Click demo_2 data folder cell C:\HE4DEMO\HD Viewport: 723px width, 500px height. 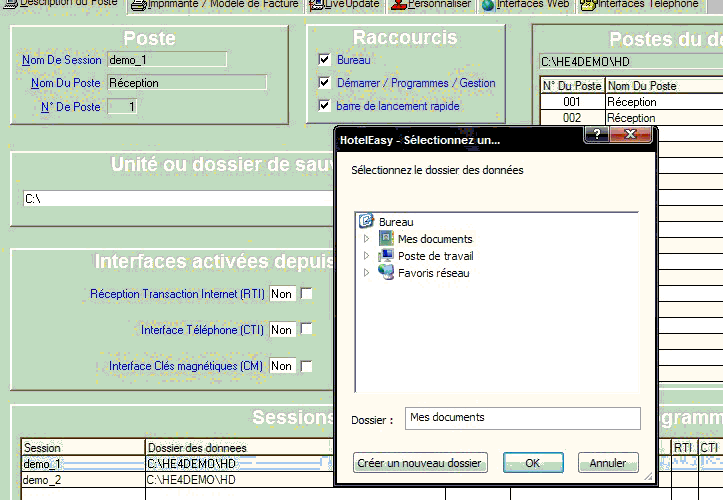(239, 480)
